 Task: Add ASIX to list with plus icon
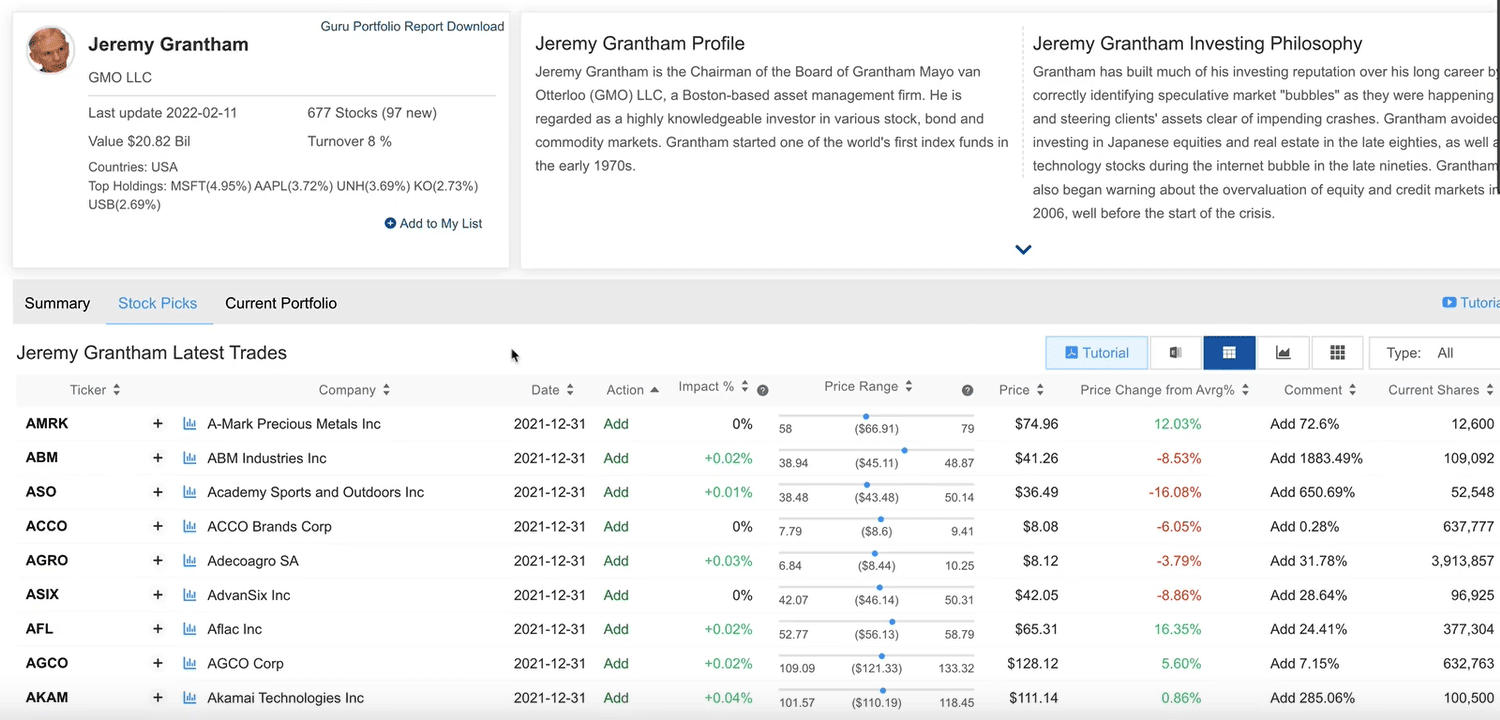click(x=157, y=595)
